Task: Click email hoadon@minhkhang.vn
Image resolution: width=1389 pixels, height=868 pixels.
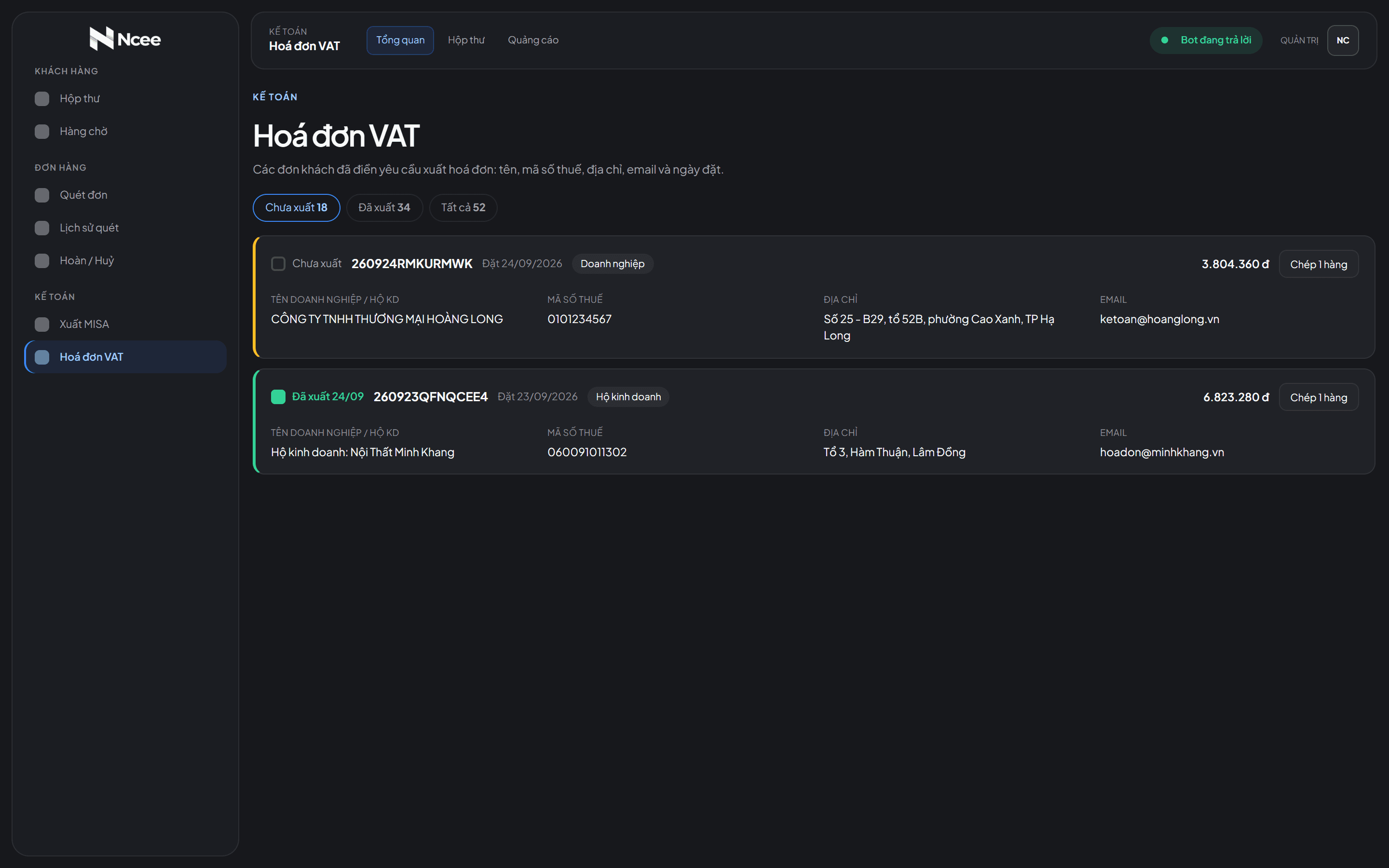Action: coord(1162,452)
